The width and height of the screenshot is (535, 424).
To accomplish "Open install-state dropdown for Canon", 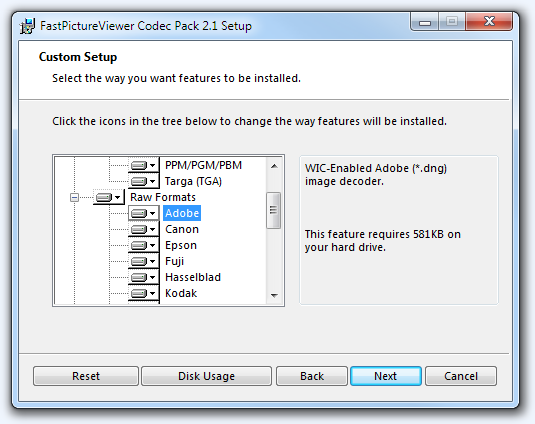I will (144, 229).
